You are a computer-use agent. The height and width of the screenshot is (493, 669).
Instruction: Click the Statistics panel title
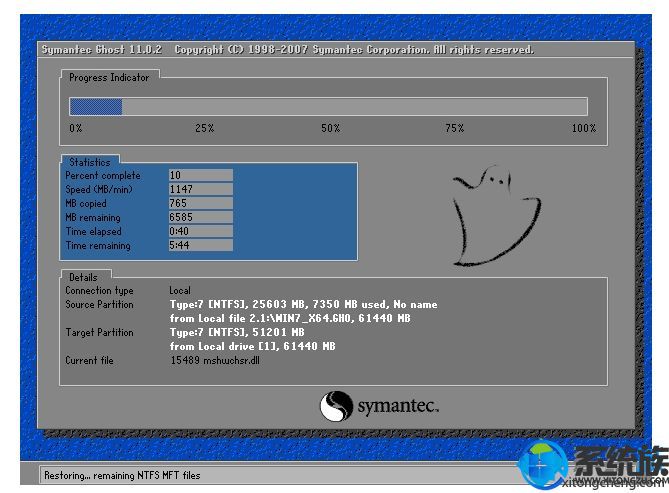[90, 162]
